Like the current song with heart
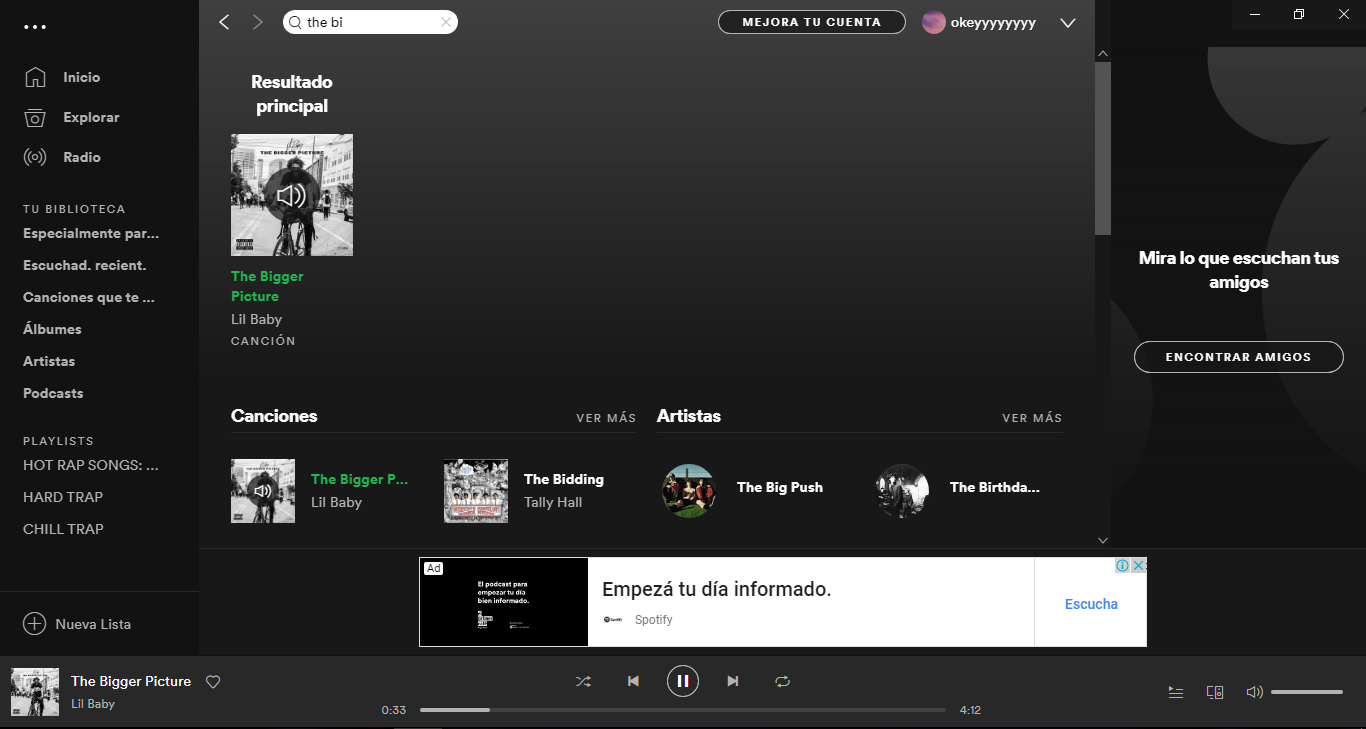Image resolution: width=1366 pixels, height=729 pixels. point(213,682)
